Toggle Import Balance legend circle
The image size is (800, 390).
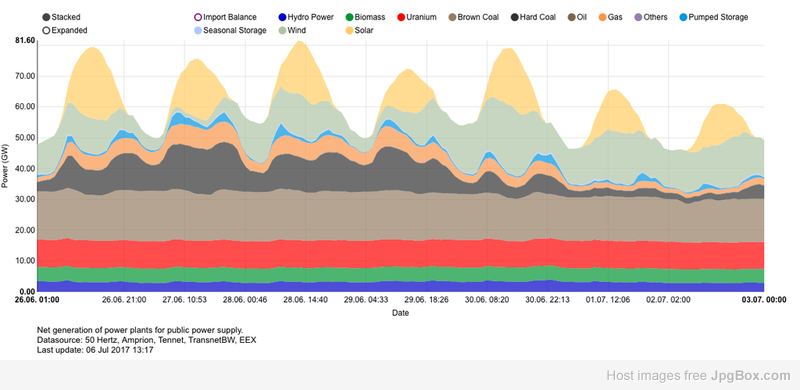pos(198,17)
